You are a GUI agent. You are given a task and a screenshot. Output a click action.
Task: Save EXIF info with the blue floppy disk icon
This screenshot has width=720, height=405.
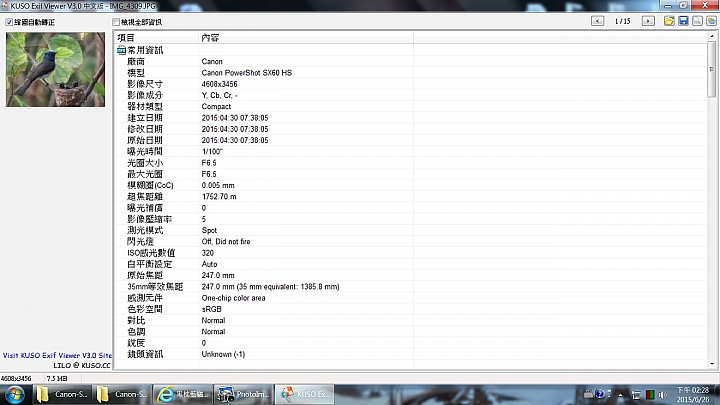tap(683, 21)
